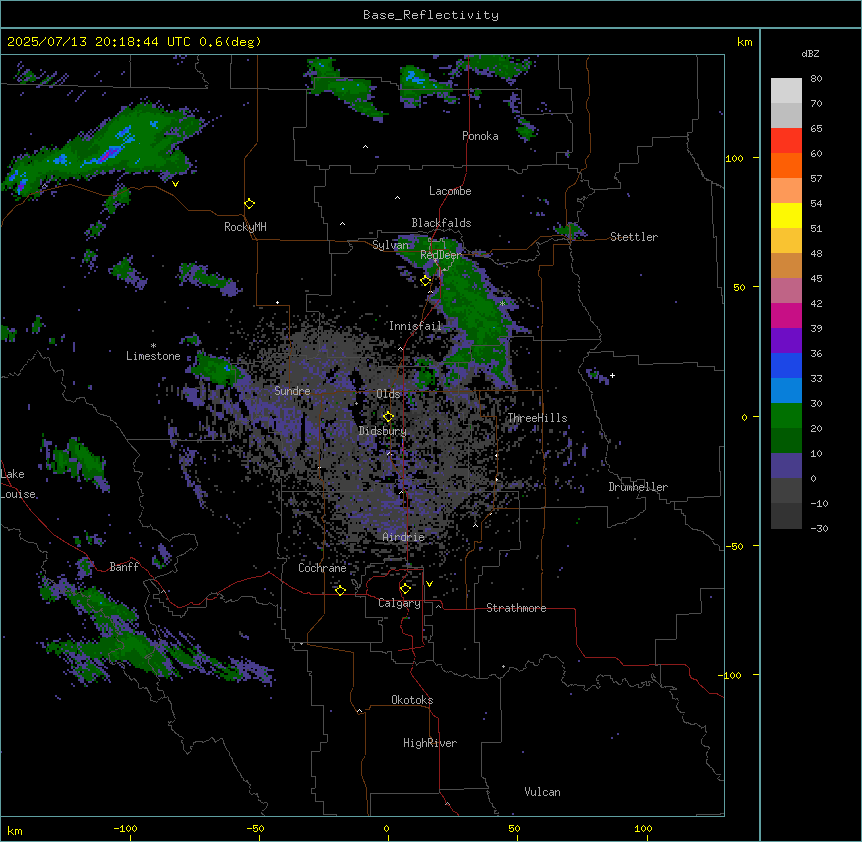The width and height of the screenshot is (862, 842).
Task: Click the Blackfalds city label
Action: pyautogui.click(x=441, y=223)
